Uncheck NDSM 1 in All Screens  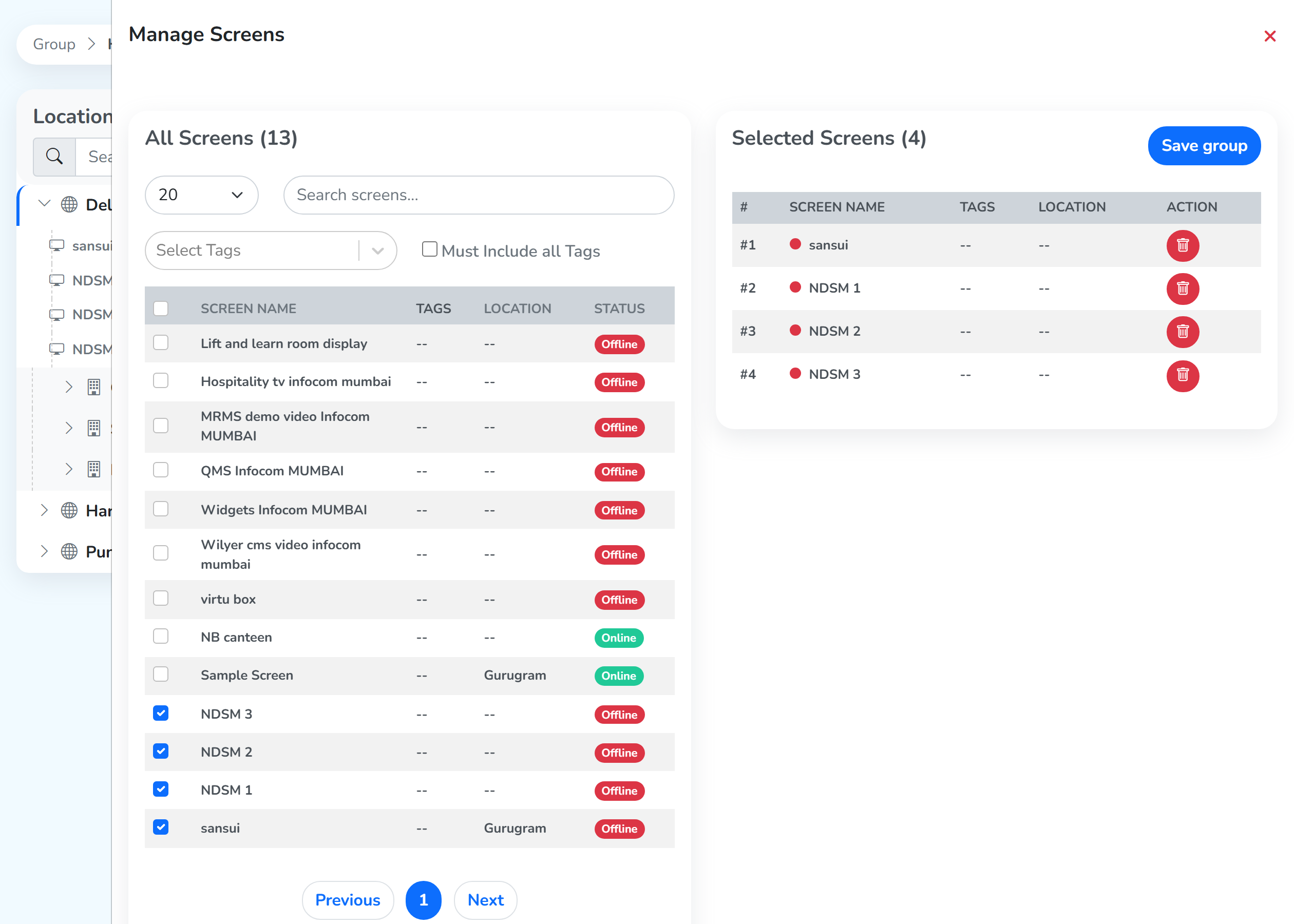tap(161, 789)
